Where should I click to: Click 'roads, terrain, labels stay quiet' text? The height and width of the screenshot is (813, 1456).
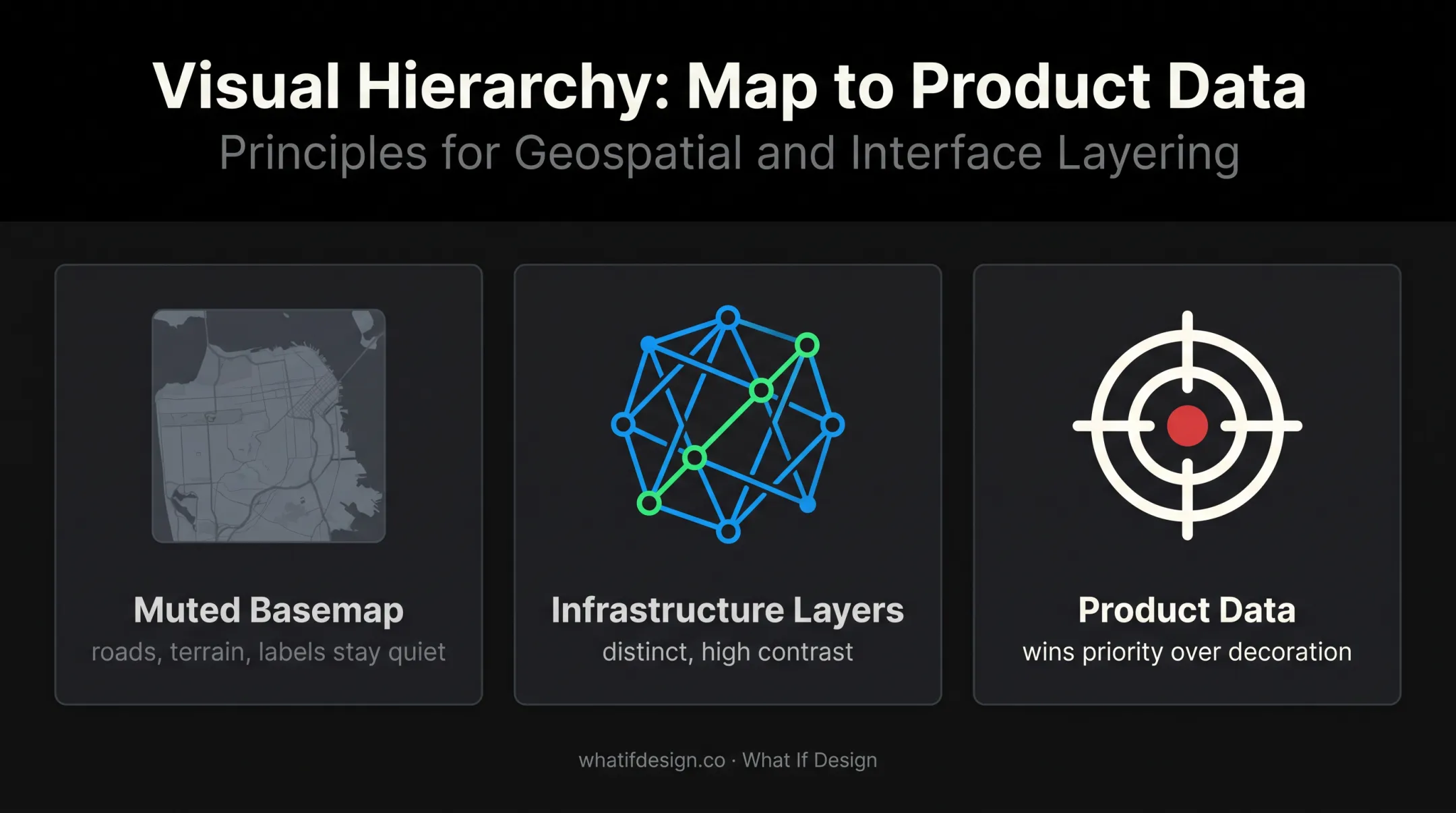tap(269, 652)
